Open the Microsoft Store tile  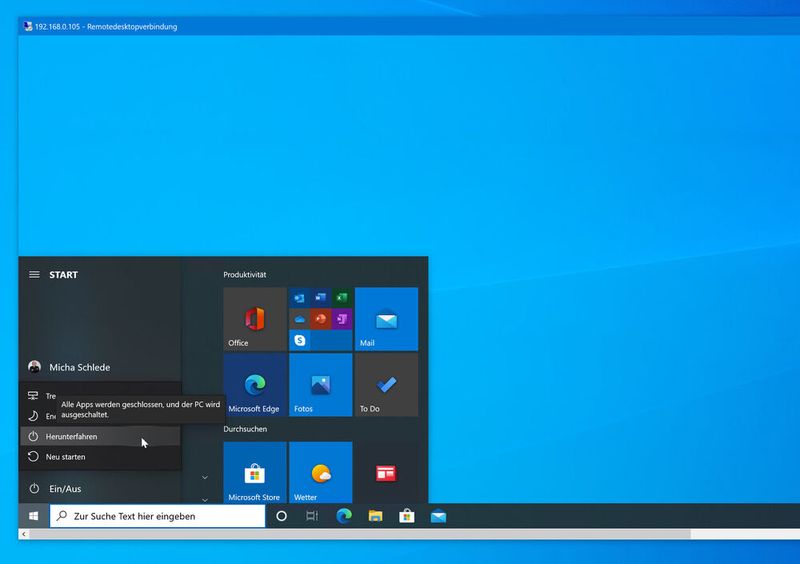click(255, 473)
